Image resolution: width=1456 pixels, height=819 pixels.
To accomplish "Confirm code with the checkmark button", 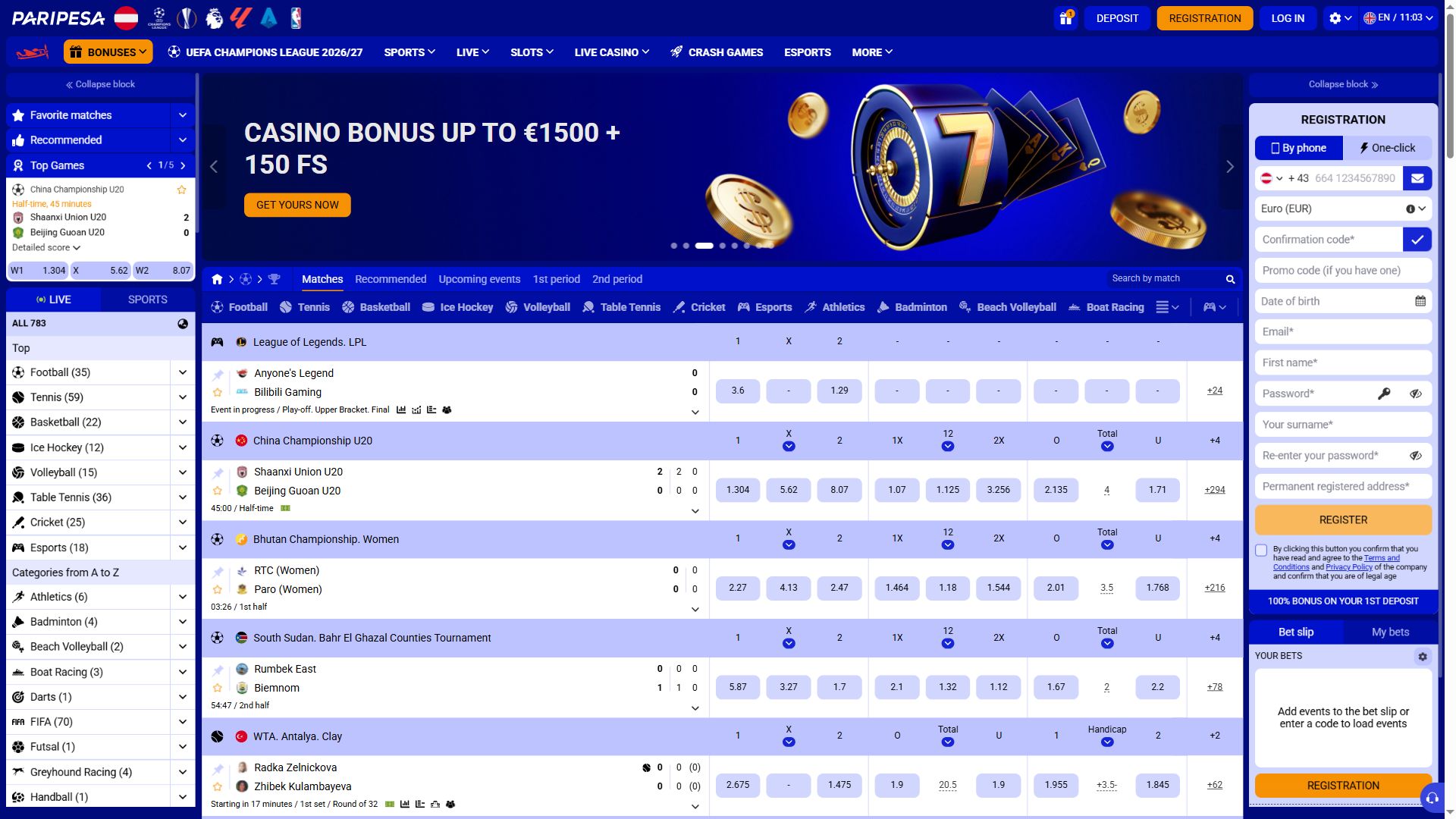I will (1417, 240).
